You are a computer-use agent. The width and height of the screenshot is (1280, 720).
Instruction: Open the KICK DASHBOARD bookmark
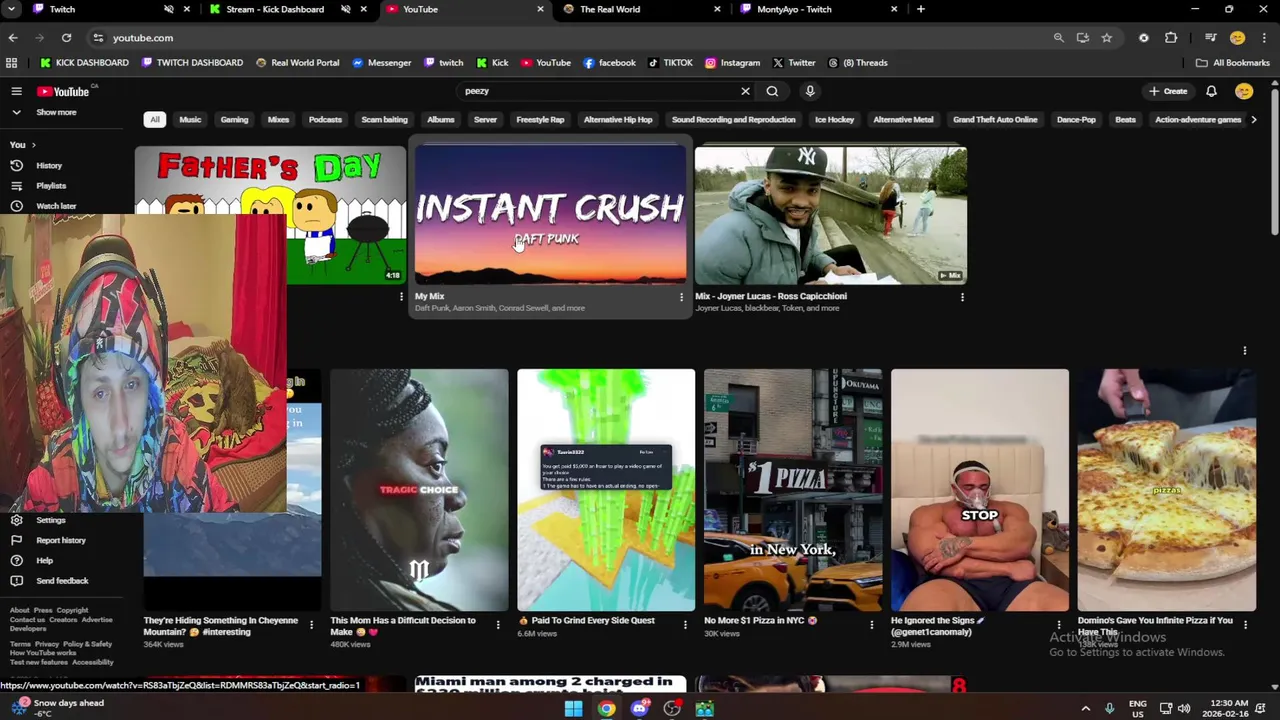tap(84, 63)
